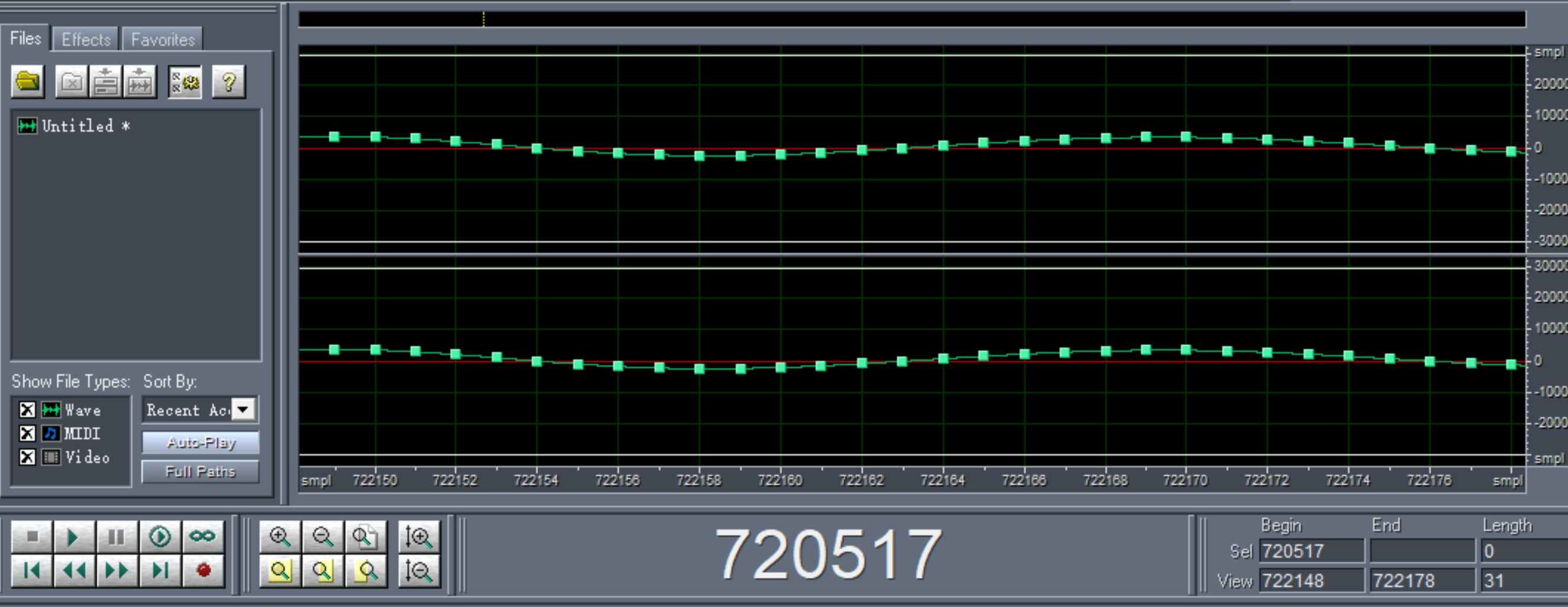Click the empty Sel End field
Screen dimensions: 1568x607
[1422, 551]
